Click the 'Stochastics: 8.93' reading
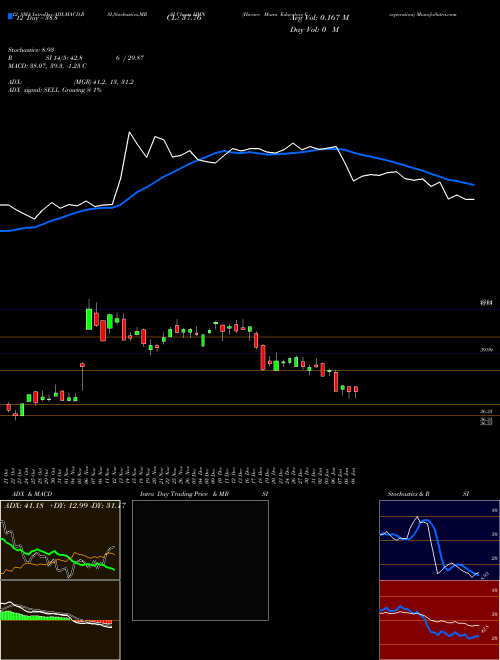500x660 pixels. click(31, 50)
